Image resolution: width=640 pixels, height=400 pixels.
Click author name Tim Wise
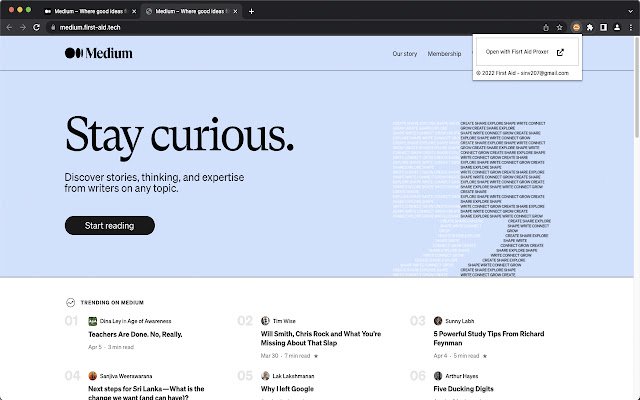(284, 321)
